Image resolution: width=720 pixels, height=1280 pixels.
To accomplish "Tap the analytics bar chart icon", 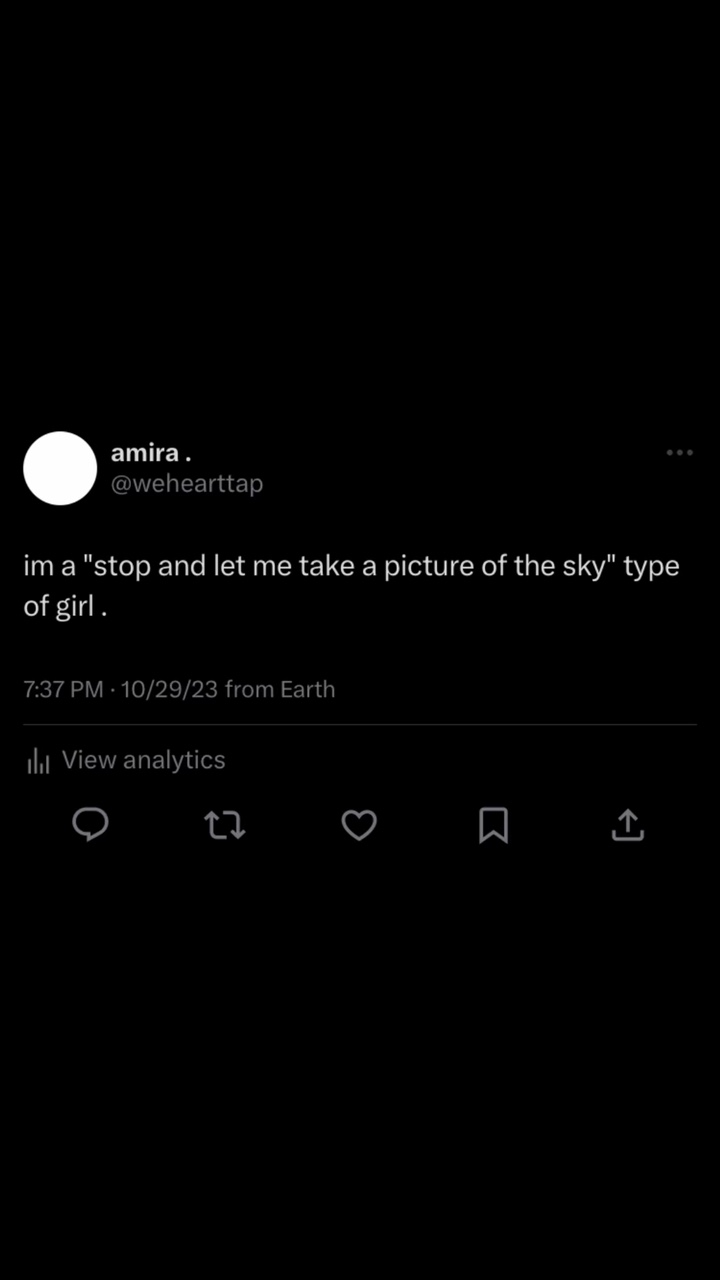I will (38, 761).
